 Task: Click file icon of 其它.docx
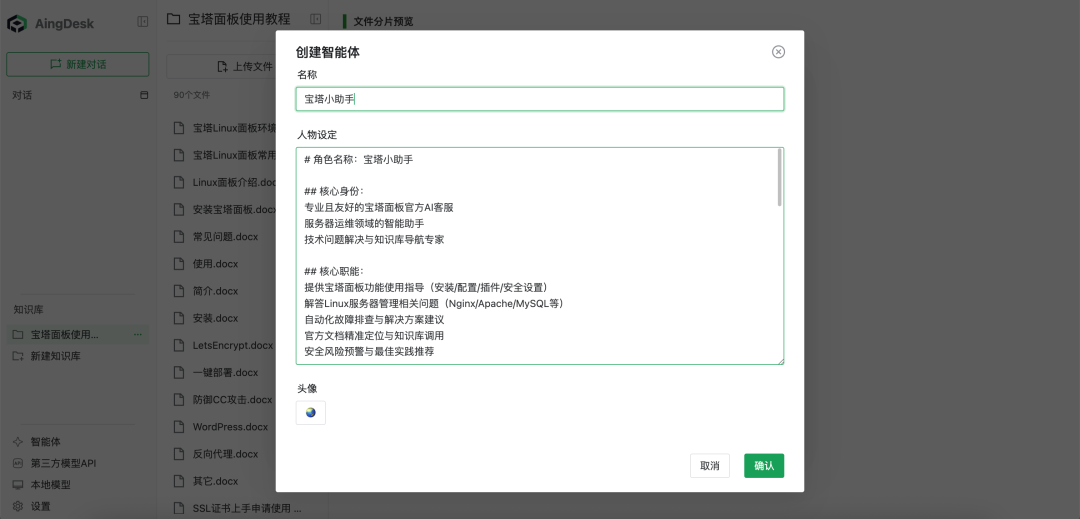pos(179,481)
